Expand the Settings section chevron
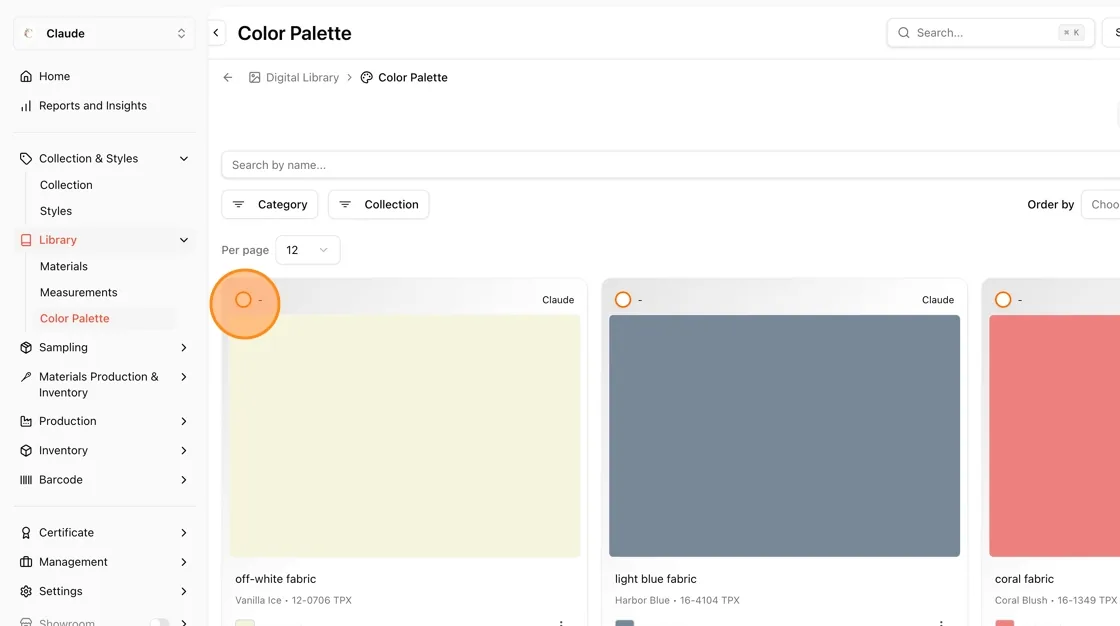 coord(184,592)
